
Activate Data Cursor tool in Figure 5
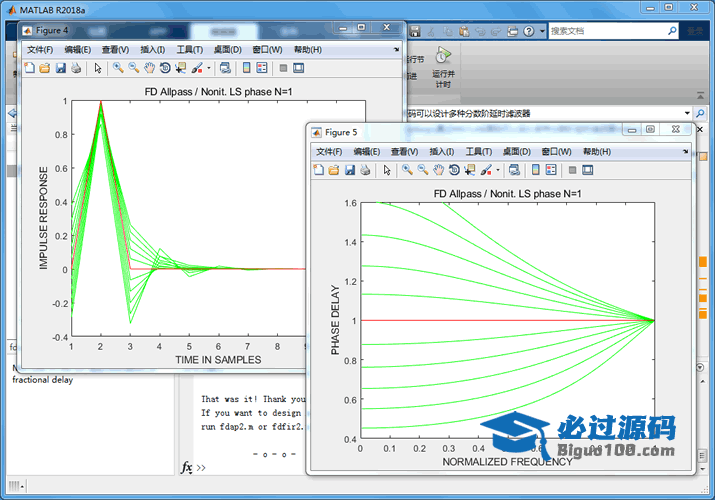click(470, 170)
